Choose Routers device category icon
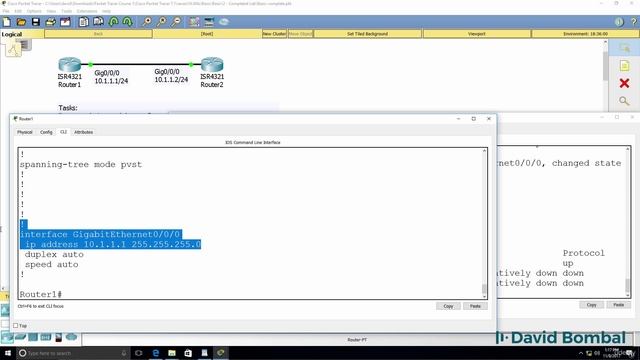 7,337
